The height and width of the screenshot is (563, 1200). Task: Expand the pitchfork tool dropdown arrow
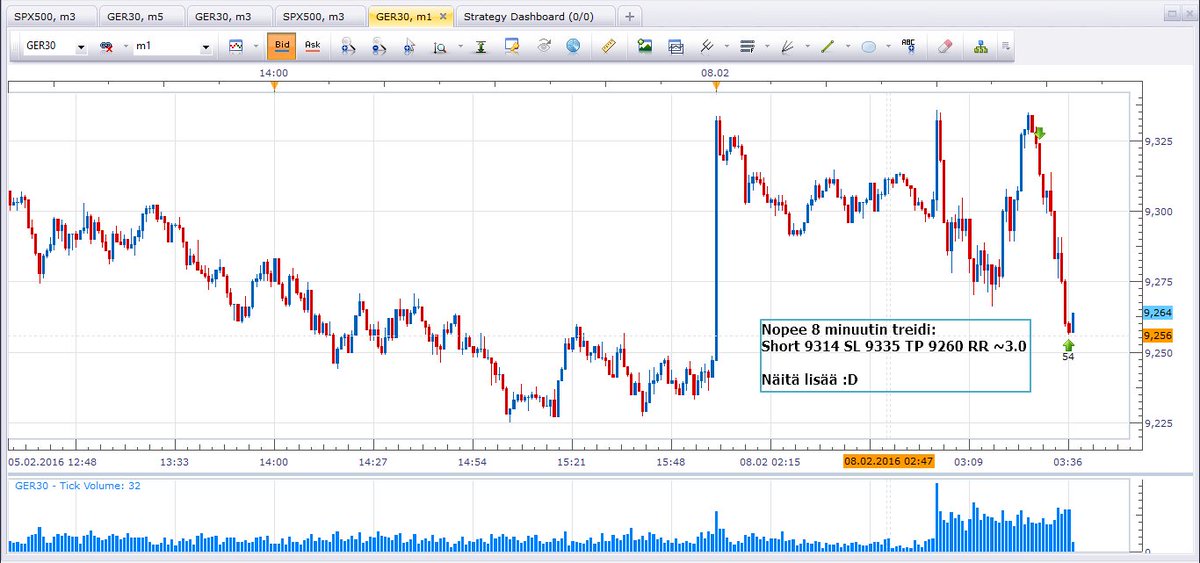(725, 46)
